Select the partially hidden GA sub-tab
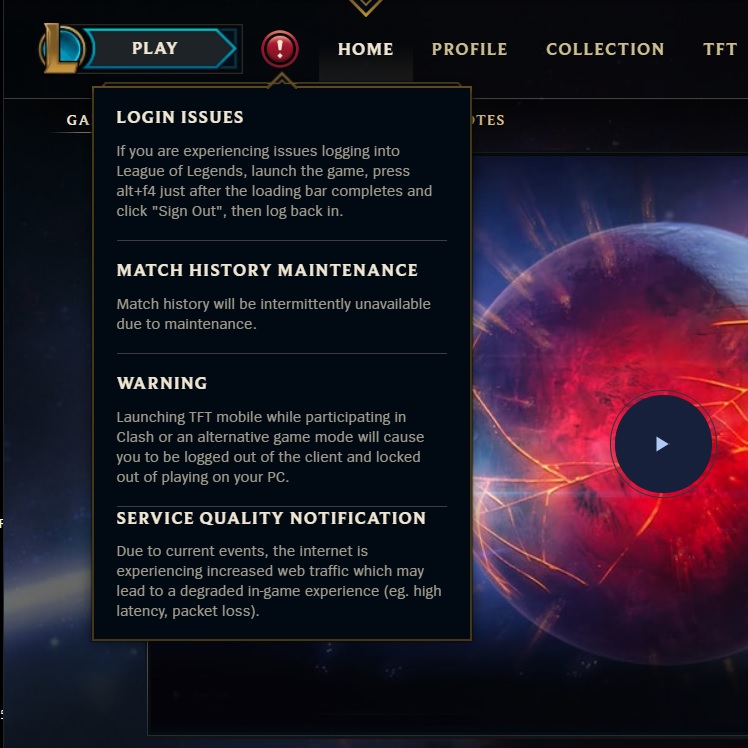 point(78,120)
